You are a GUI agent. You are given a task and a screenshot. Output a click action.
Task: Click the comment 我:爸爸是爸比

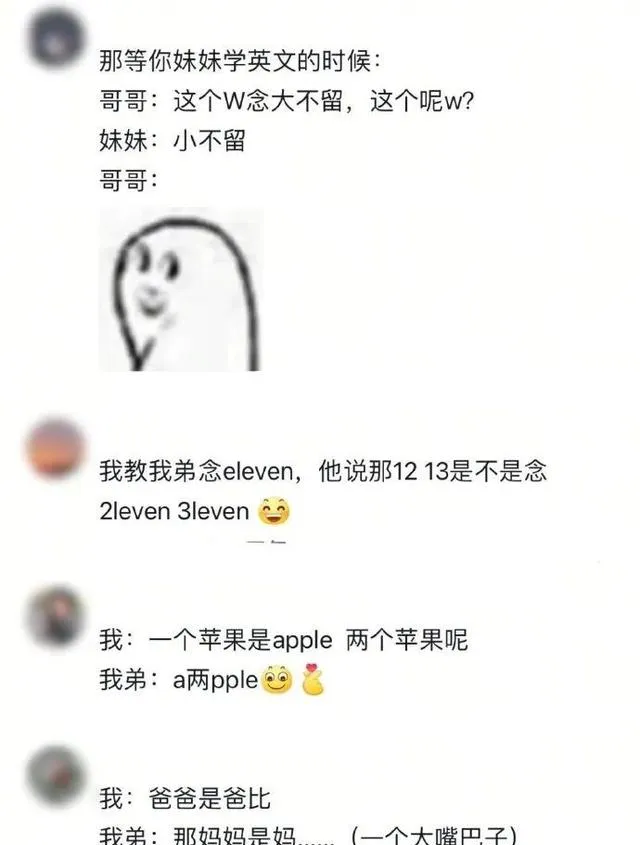(x=185, y=798)
